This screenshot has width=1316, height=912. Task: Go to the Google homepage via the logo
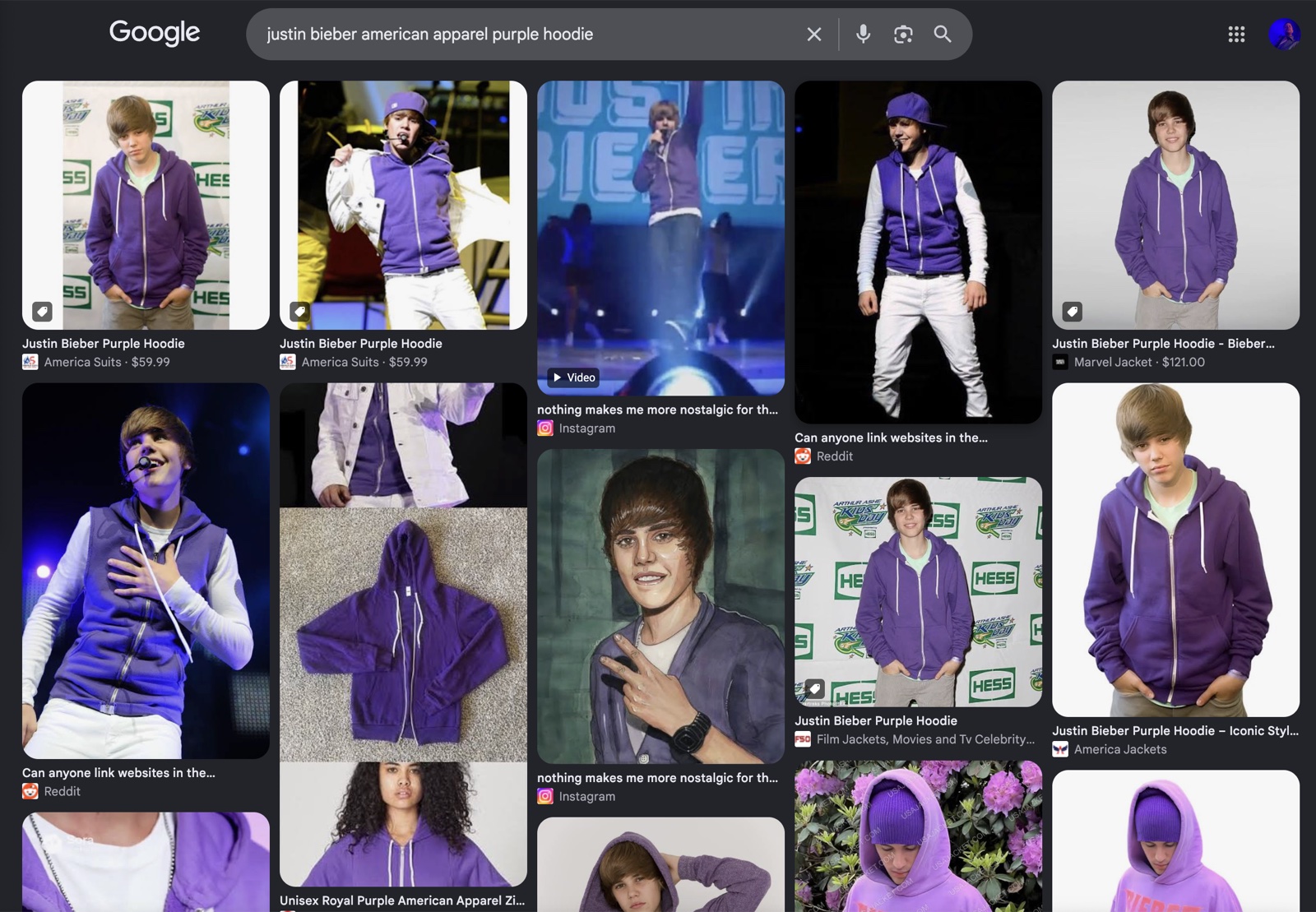pos(155,33)
